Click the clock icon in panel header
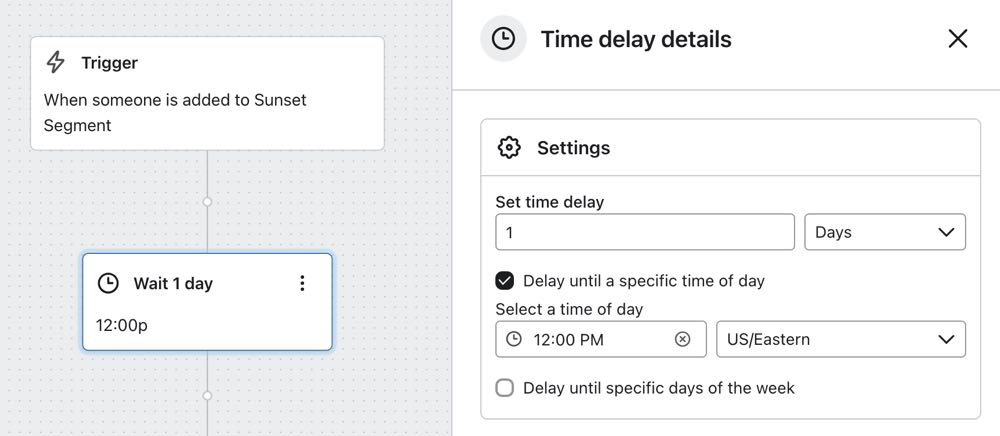The height and width of the screenshot is (436, 1000). click(x=503, y=39)
